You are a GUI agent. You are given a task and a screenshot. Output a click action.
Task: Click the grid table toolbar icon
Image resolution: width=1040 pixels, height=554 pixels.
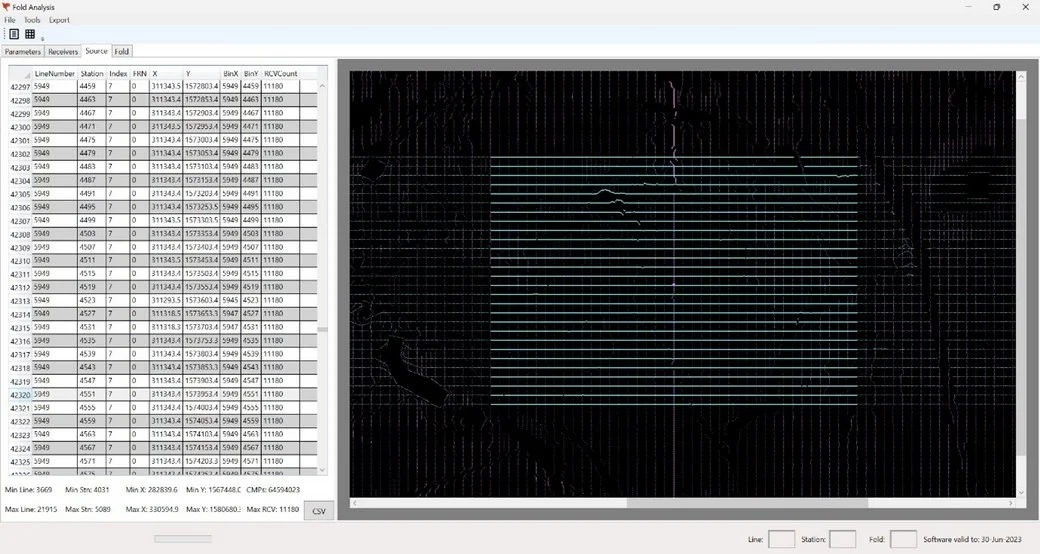click(x=30, y=34)
